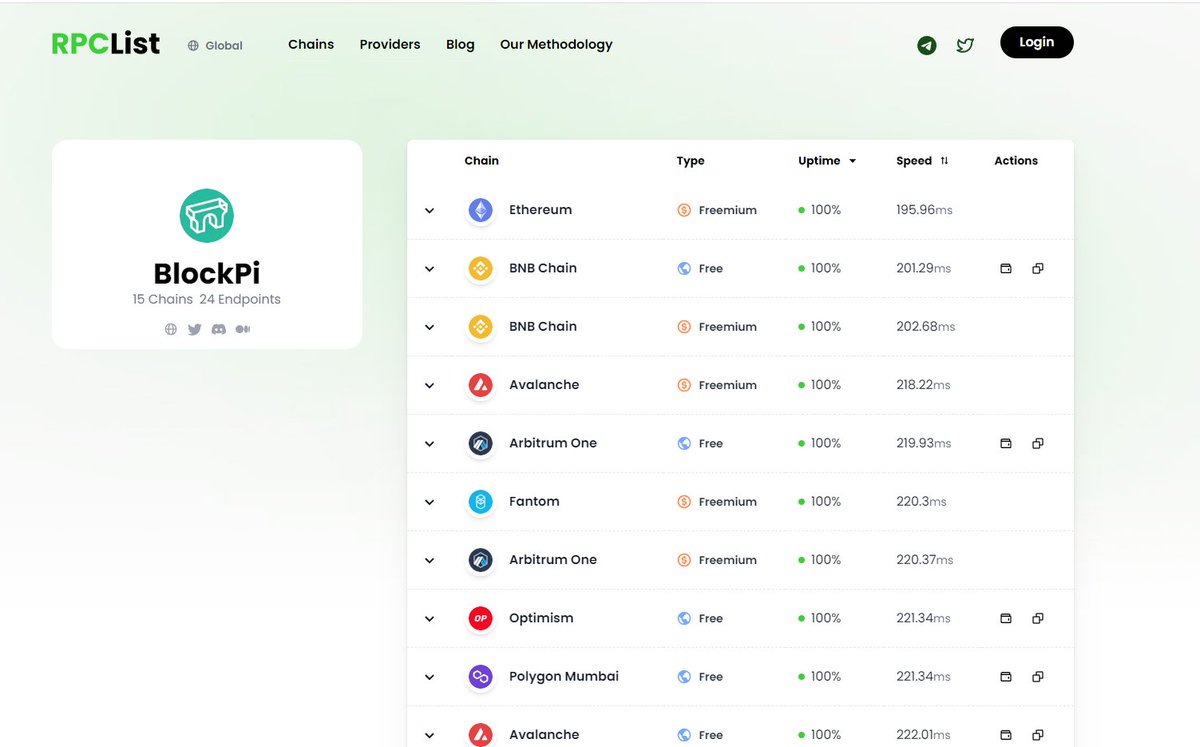This screenshot has height=747, width=1200.
Task: Add Polygon Mumbai endpoint to wallet
Action: pos(1006,677)
